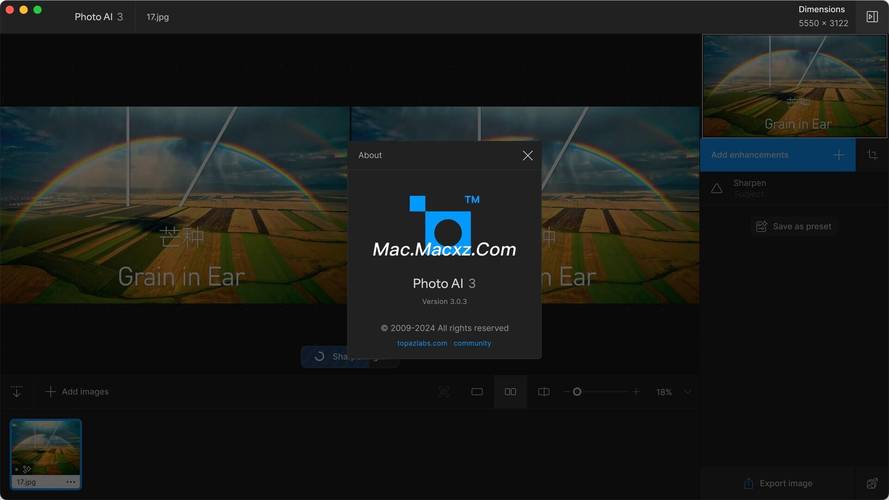Open the 17.jpg thumbnail options menu
Viewport: 889px width, 500px height.
71,482
